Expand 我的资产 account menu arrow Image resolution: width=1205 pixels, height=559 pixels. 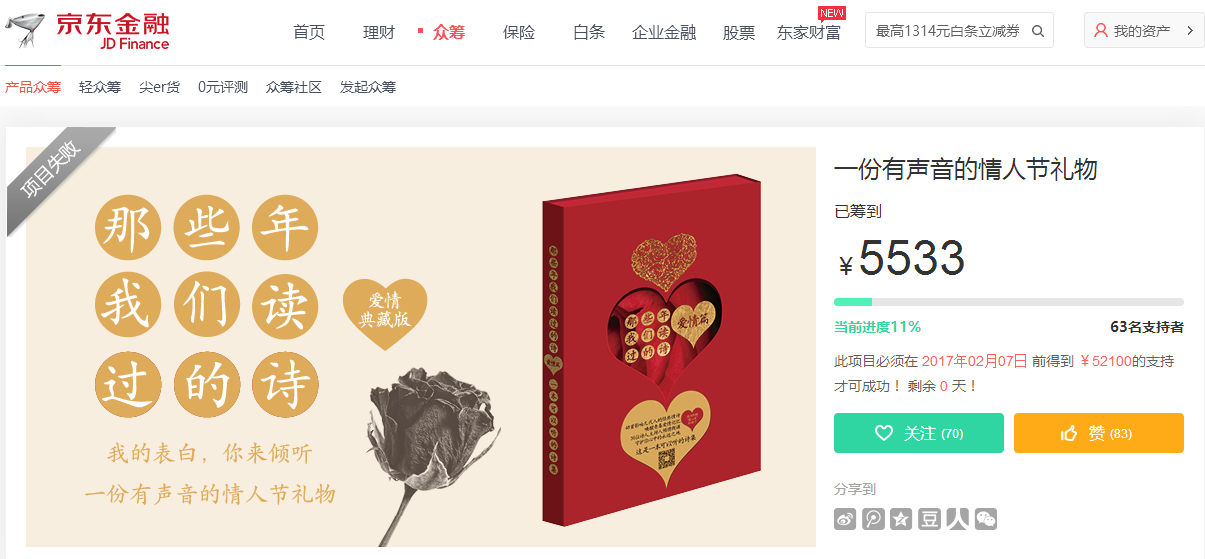click(1189, 31)
